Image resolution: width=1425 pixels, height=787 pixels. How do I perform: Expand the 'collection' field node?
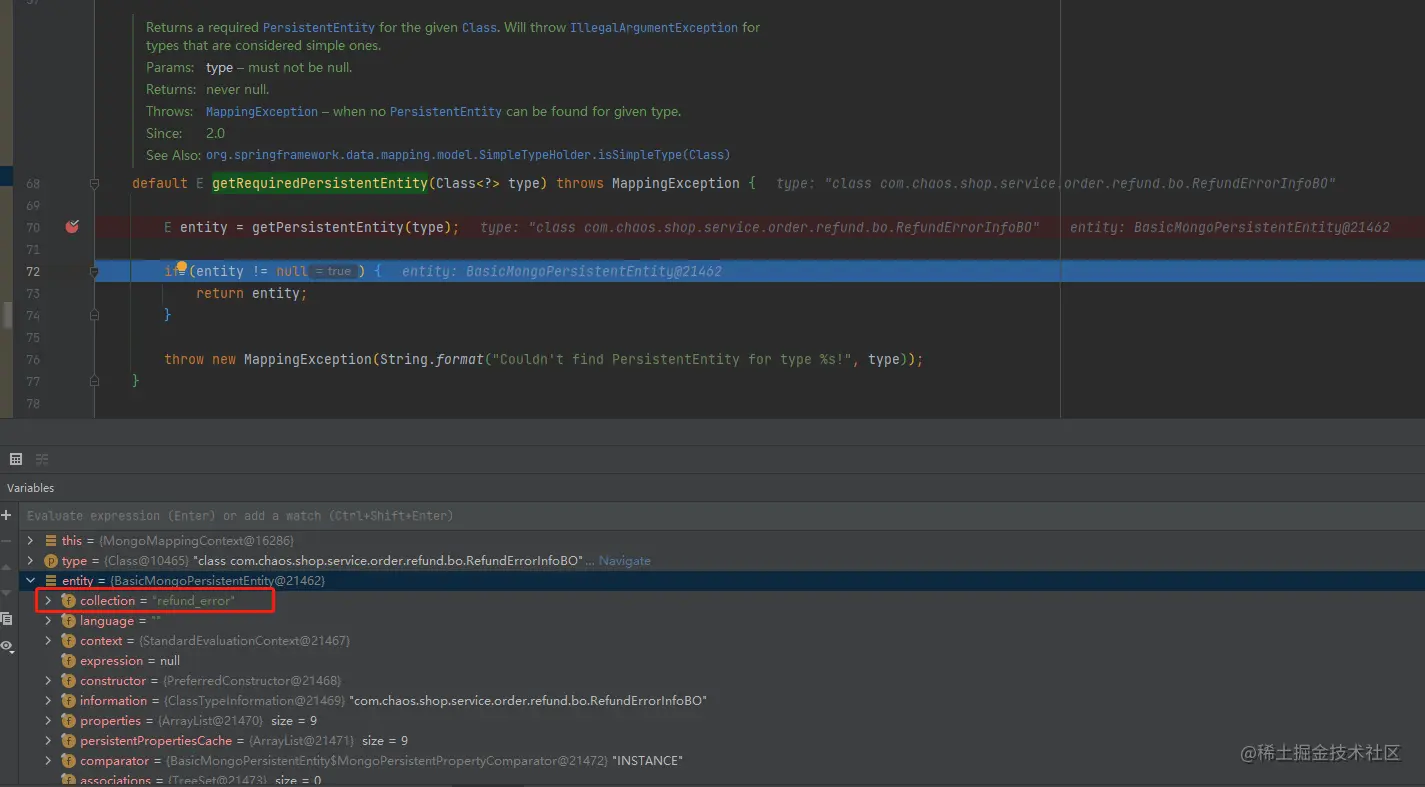tap(48, 601)
